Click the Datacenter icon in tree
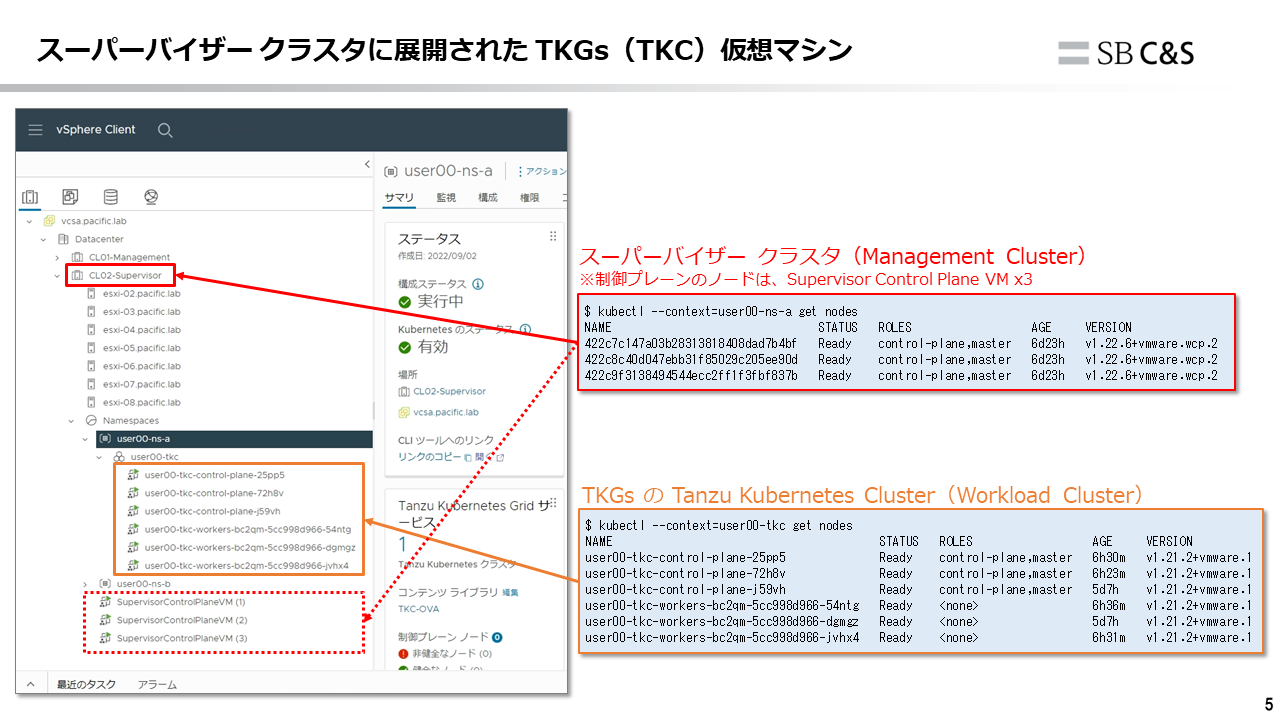The image size is (1280, 720). pos(63,239)
